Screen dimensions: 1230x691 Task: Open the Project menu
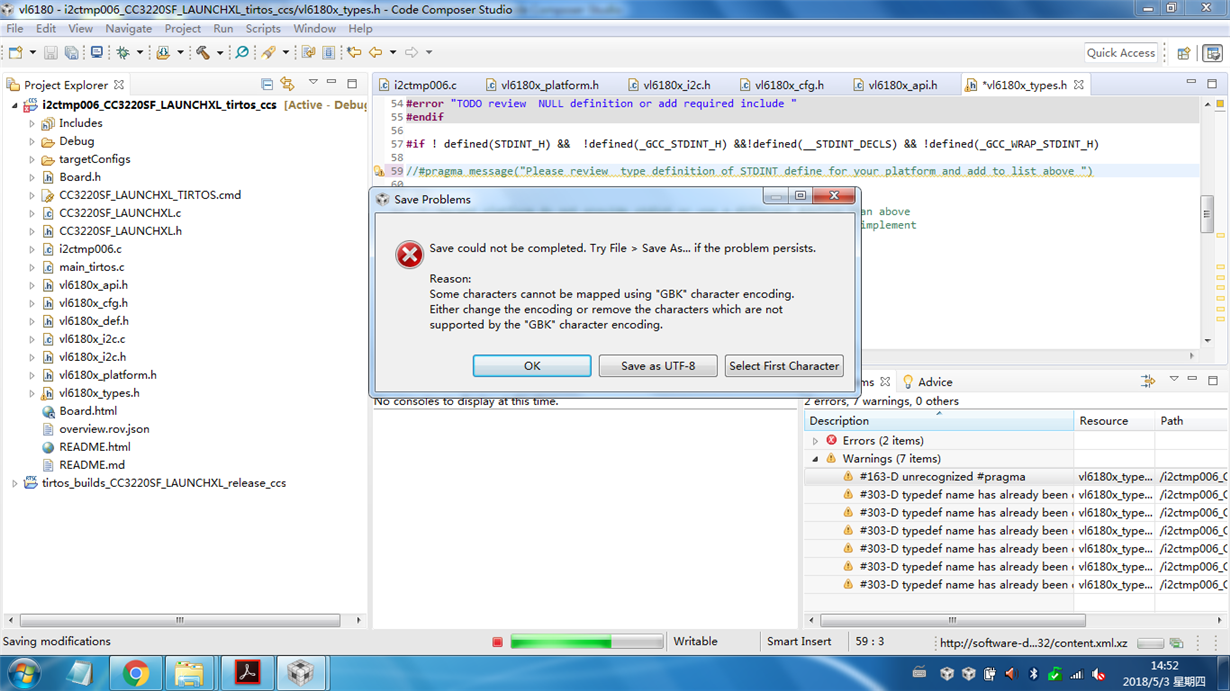(183, 29)
